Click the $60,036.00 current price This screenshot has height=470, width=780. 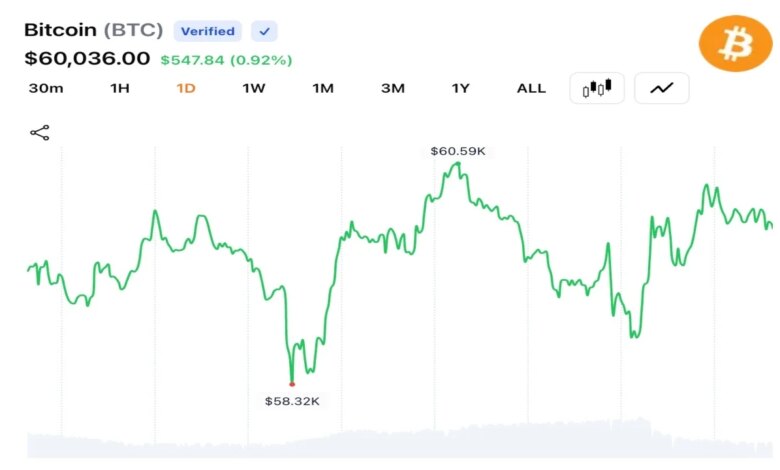point(87,59)
